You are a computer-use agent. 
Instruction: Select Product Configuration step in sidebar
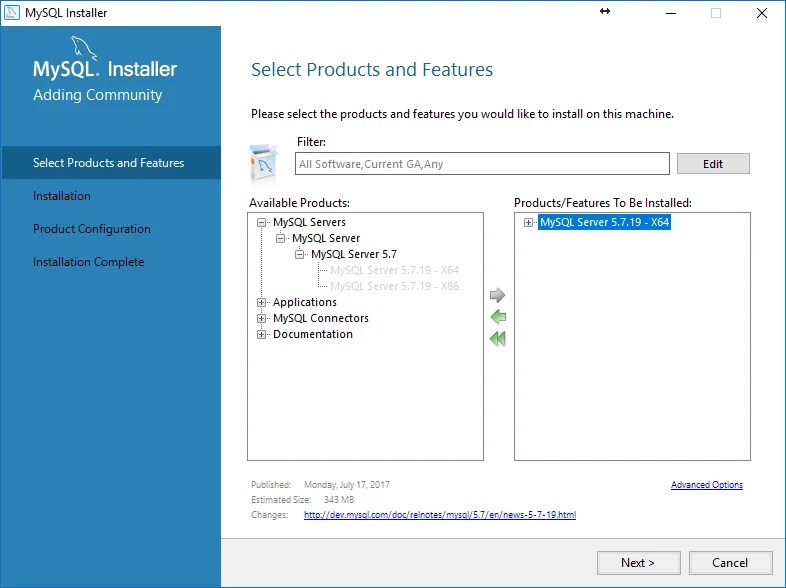(x=92, y=229)
